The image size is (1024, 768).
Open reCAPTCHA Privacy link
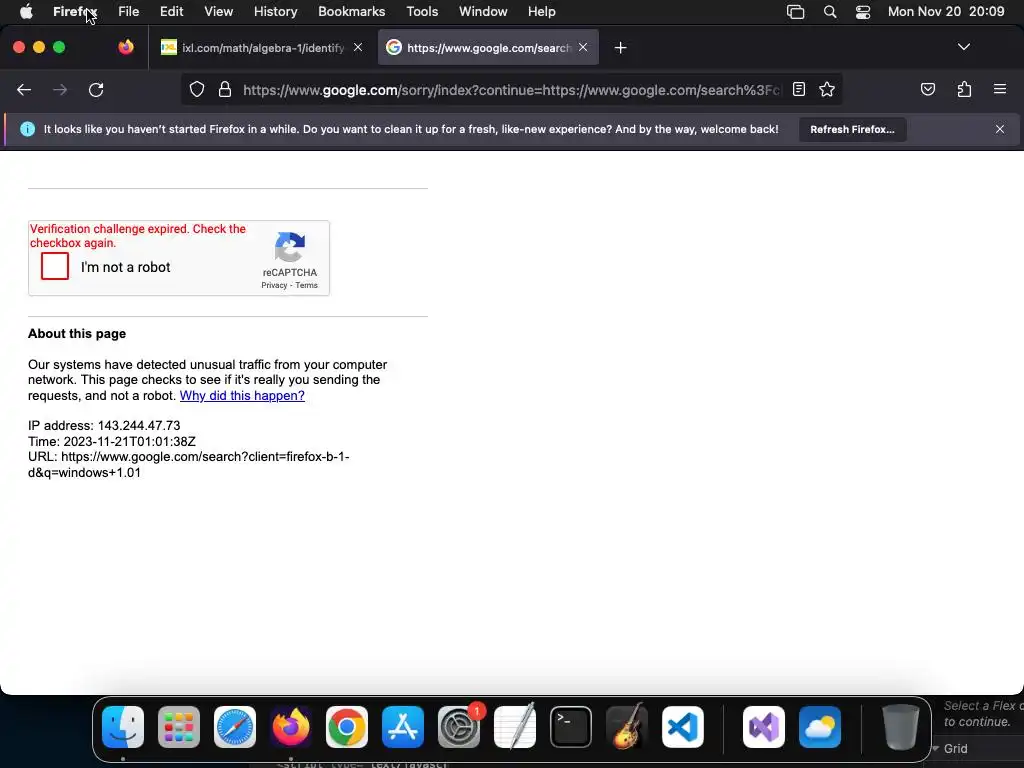(x=274, y=285)
